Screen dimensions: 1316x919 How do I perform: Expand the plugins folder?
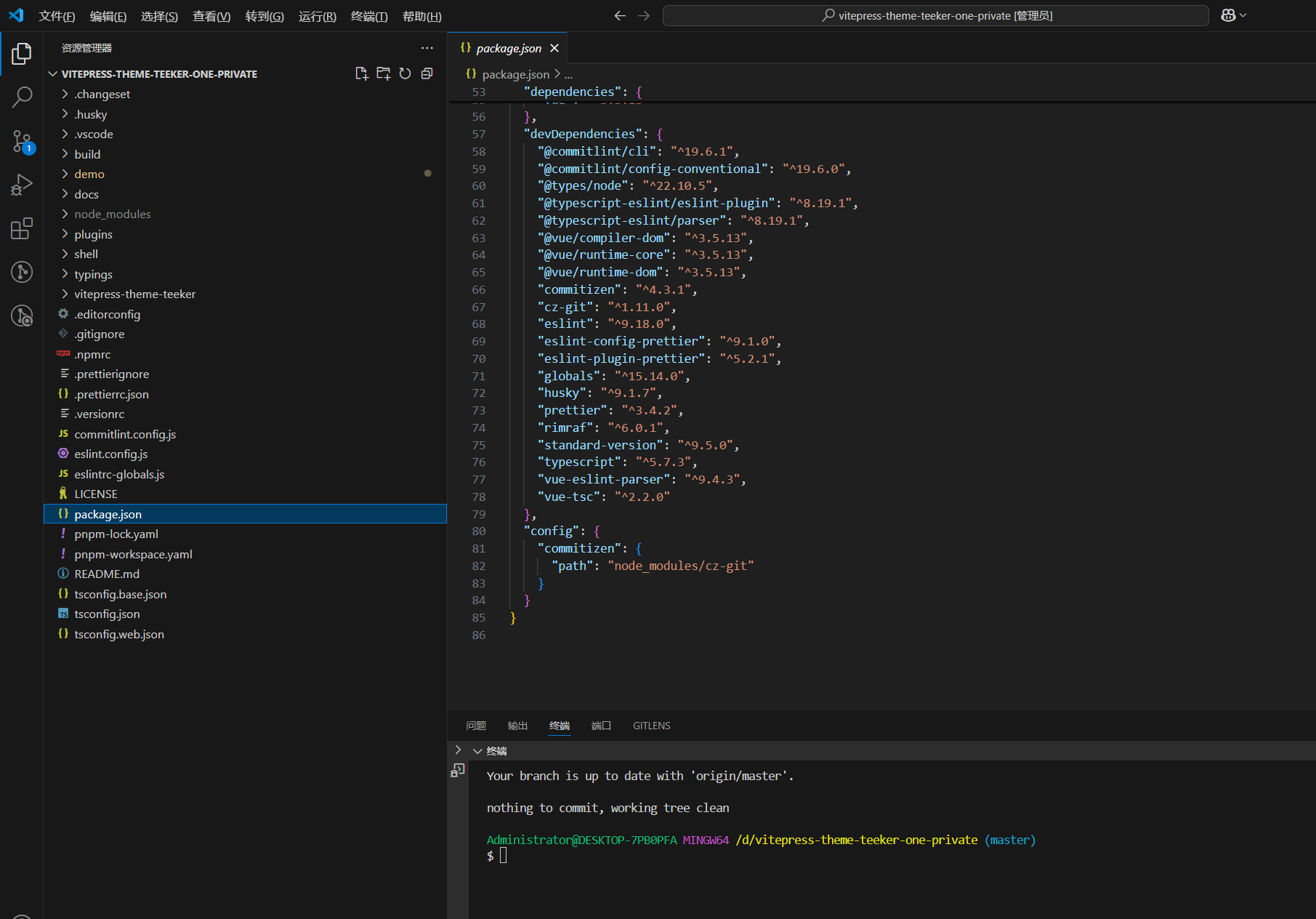[x=93, y=234]
